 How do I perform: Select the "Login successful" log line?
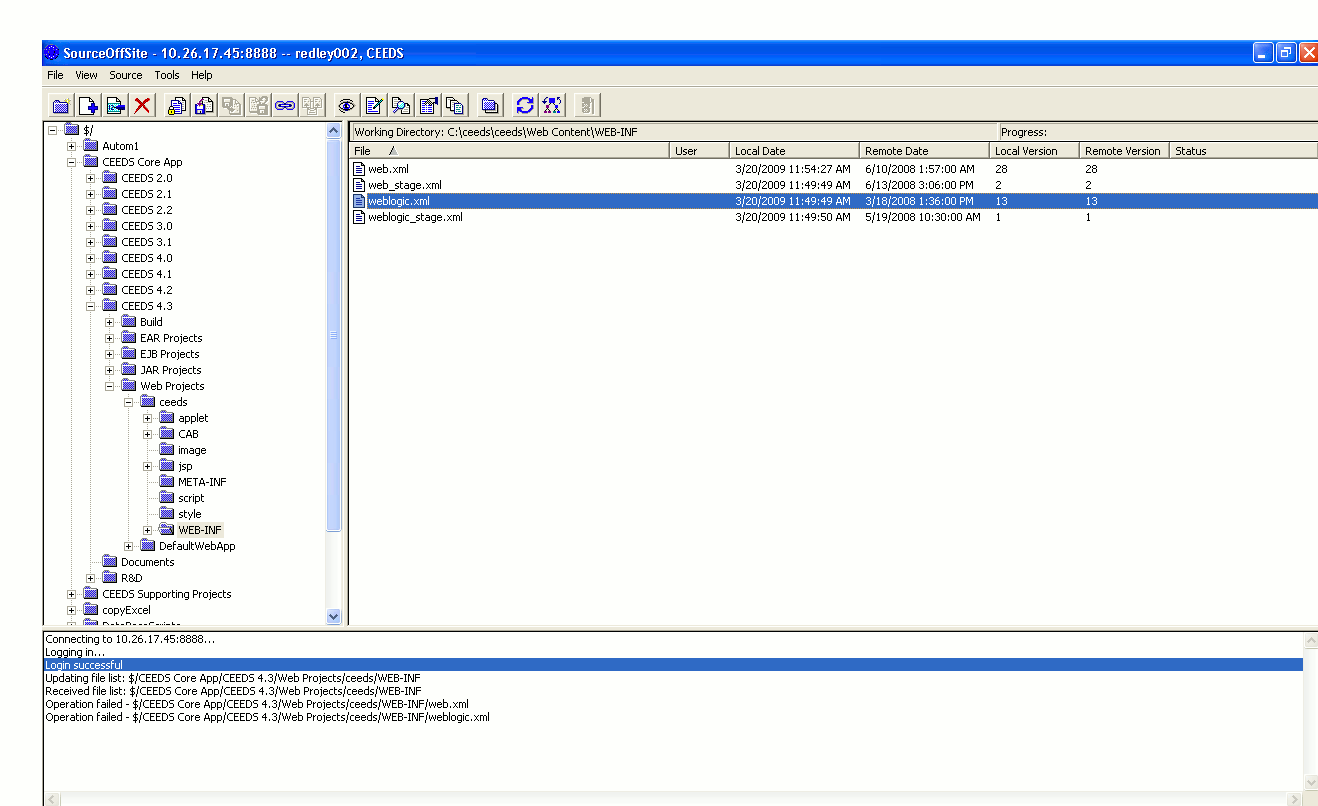coord(673,665)
